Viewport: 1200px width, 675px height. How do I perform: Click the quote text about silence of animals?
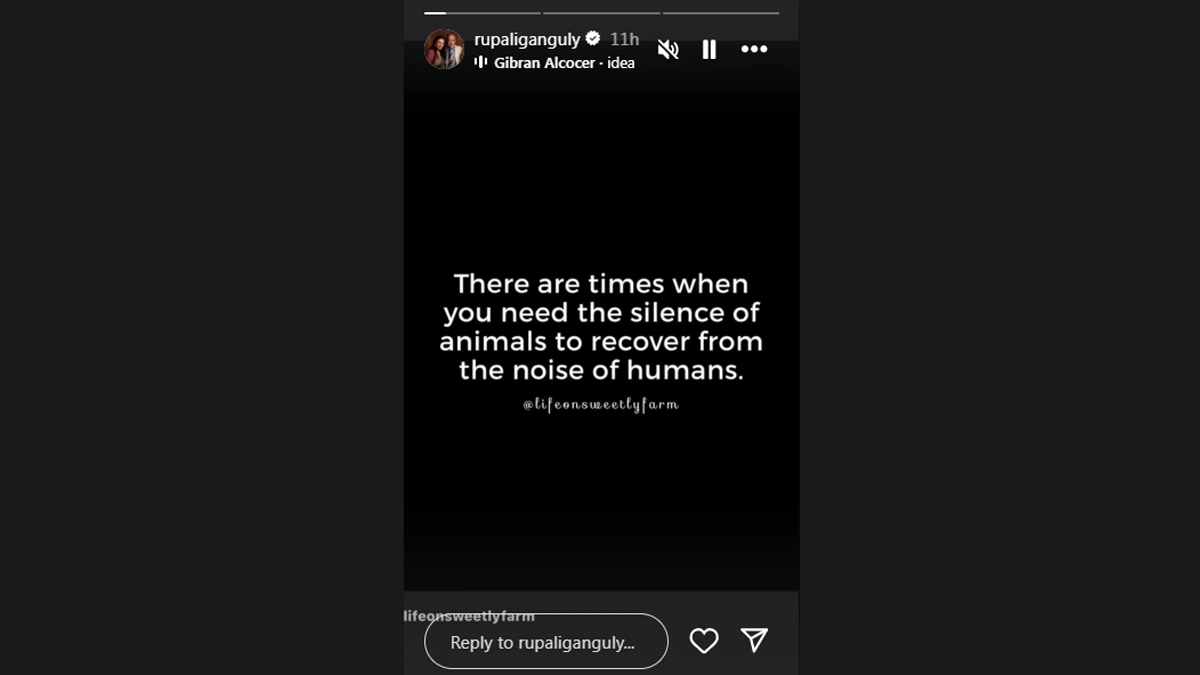[601, 327]
